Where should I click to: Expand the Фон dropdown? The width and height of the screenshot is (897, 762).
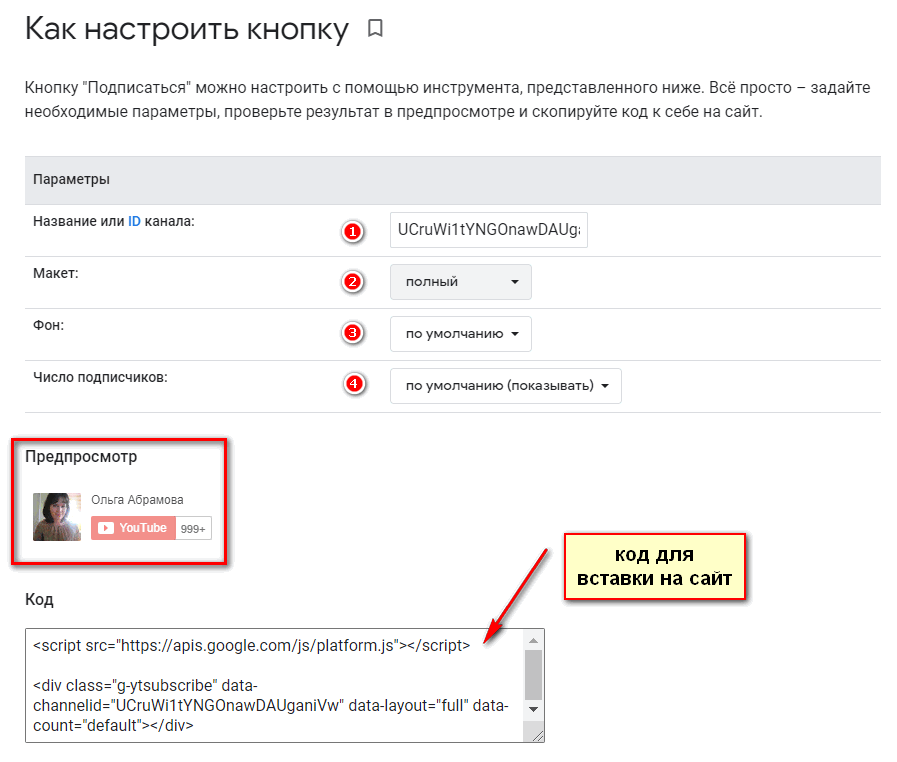pyautogui.click(x=460, y=334)
